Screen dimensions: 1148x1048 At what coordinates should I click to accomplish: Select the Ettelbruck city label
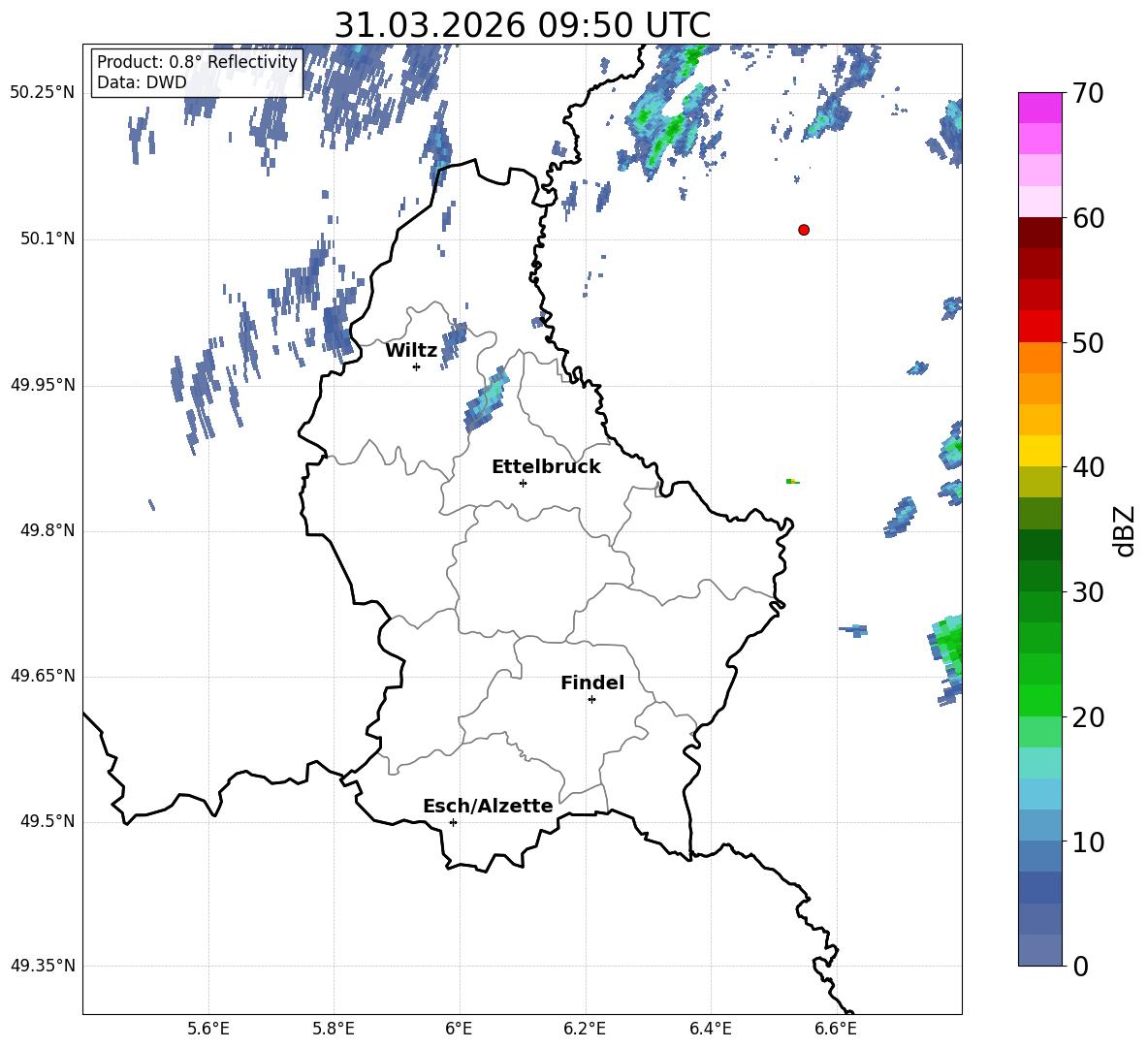click(546, 467)
